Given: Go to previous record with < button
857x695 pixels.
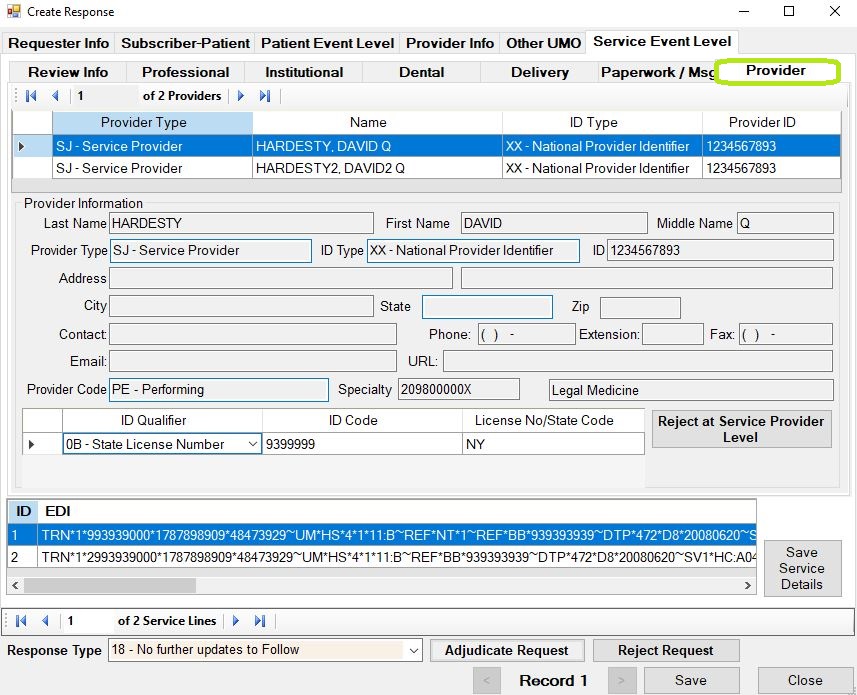Looking at the screenshot, I should 486,680.
